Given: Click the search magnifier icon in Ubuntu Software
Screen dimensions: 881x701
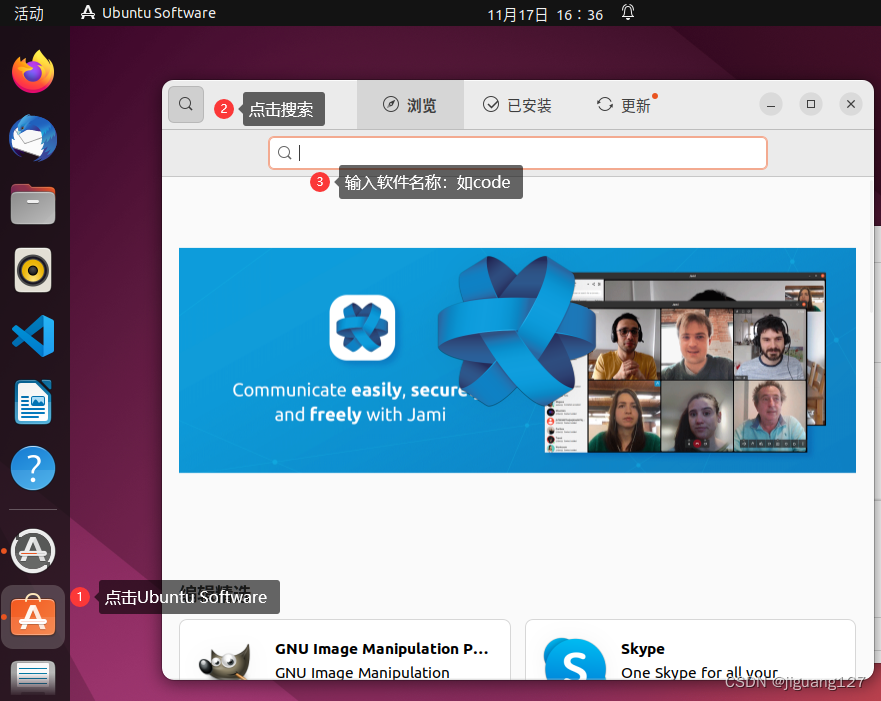Looking at the screenshot, I should (186, 104).
